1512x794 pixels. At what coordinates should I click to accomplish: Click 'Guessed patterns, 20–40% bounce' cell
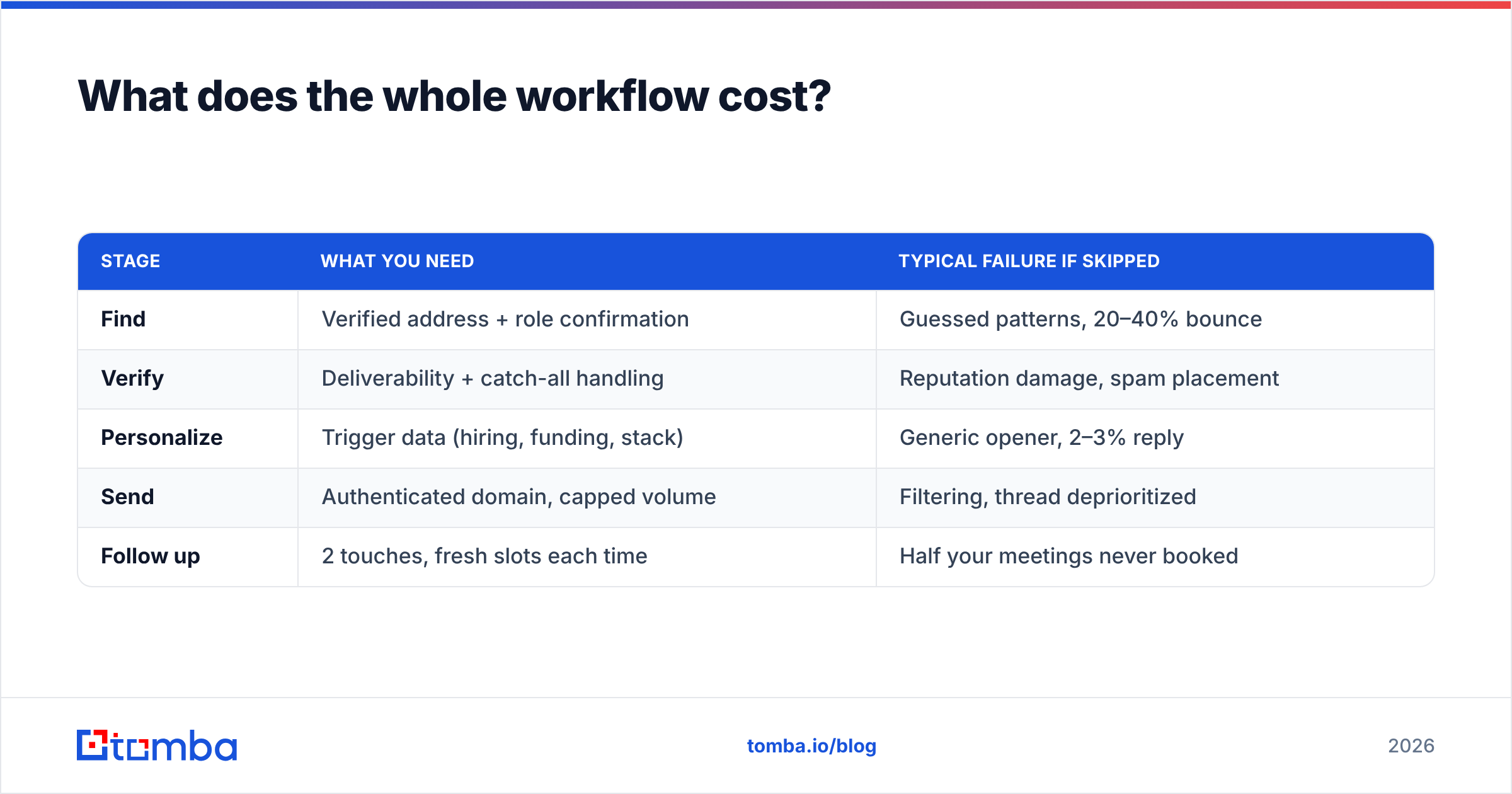click(1155, 319)
